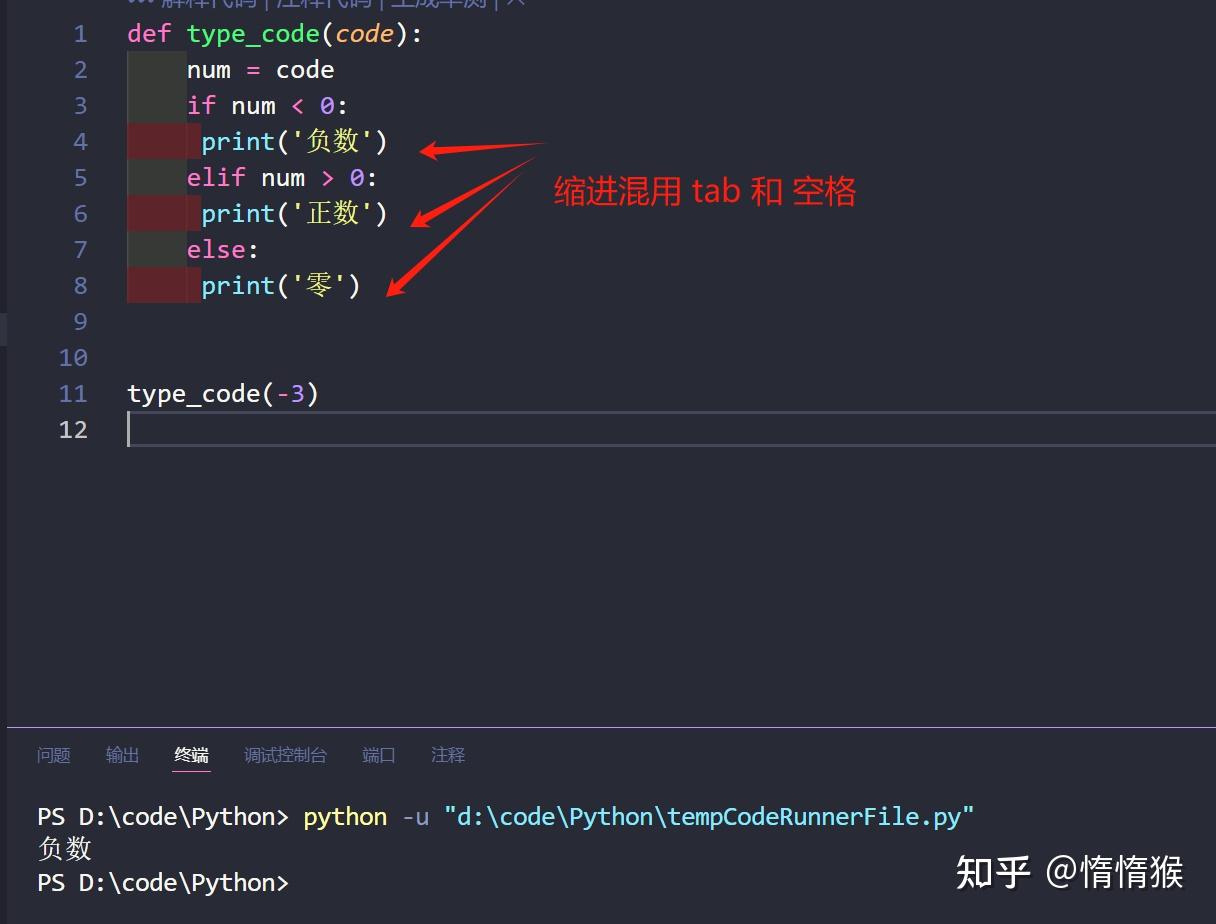1216x924 pixels.
Task: Click line number 11 in the gutter
Action: (x=73, y=393)
